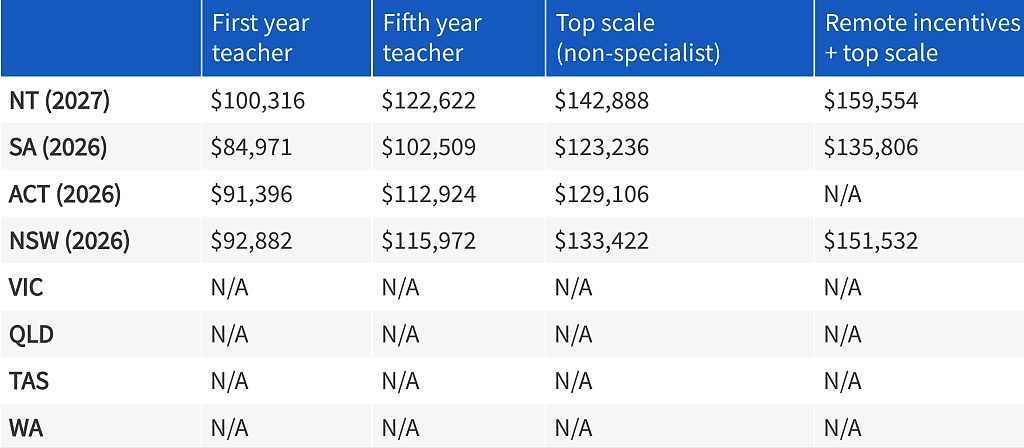
Task: Select the Top scale (non-specialist) header
Action: click(x=637, y=38)
